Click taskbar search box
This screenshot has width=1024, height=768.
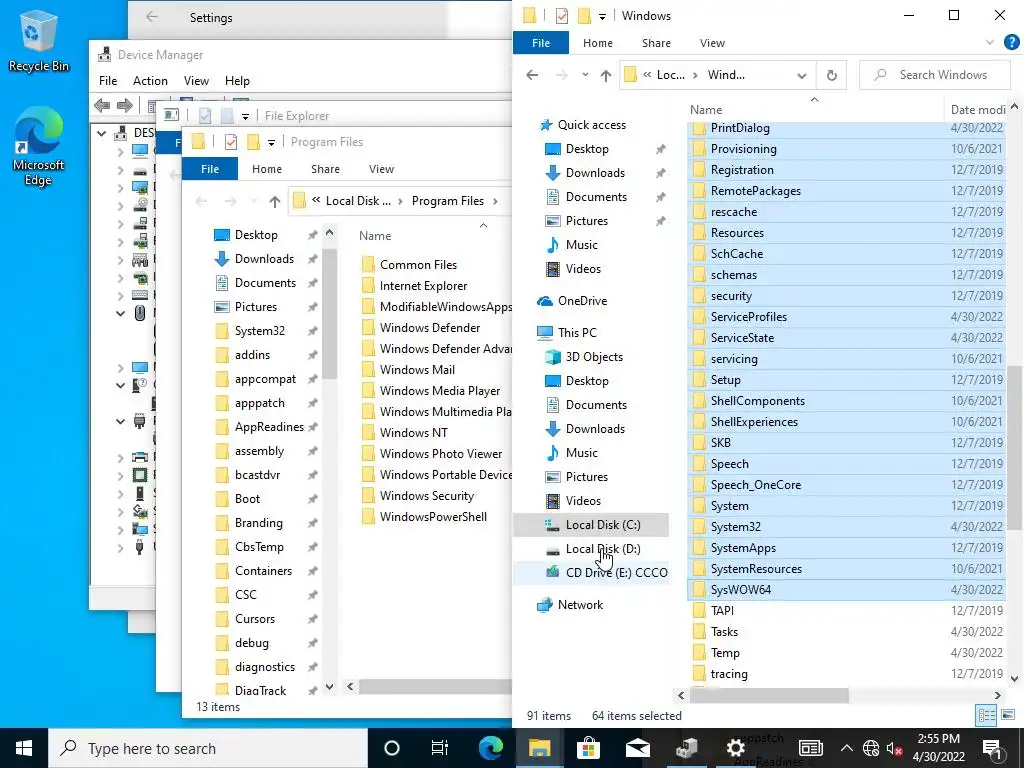click(208, 748)
